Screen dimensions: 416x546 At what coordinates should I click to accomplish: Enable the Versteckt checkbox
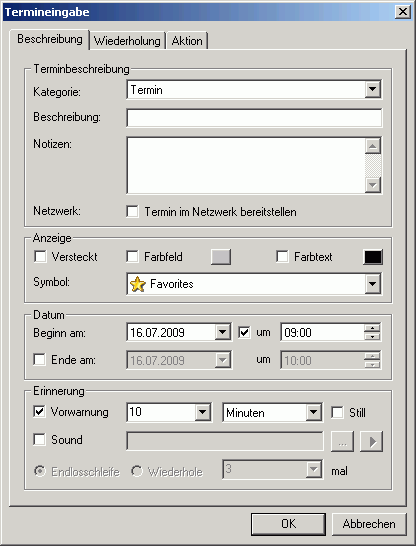(x=40, y=257)
